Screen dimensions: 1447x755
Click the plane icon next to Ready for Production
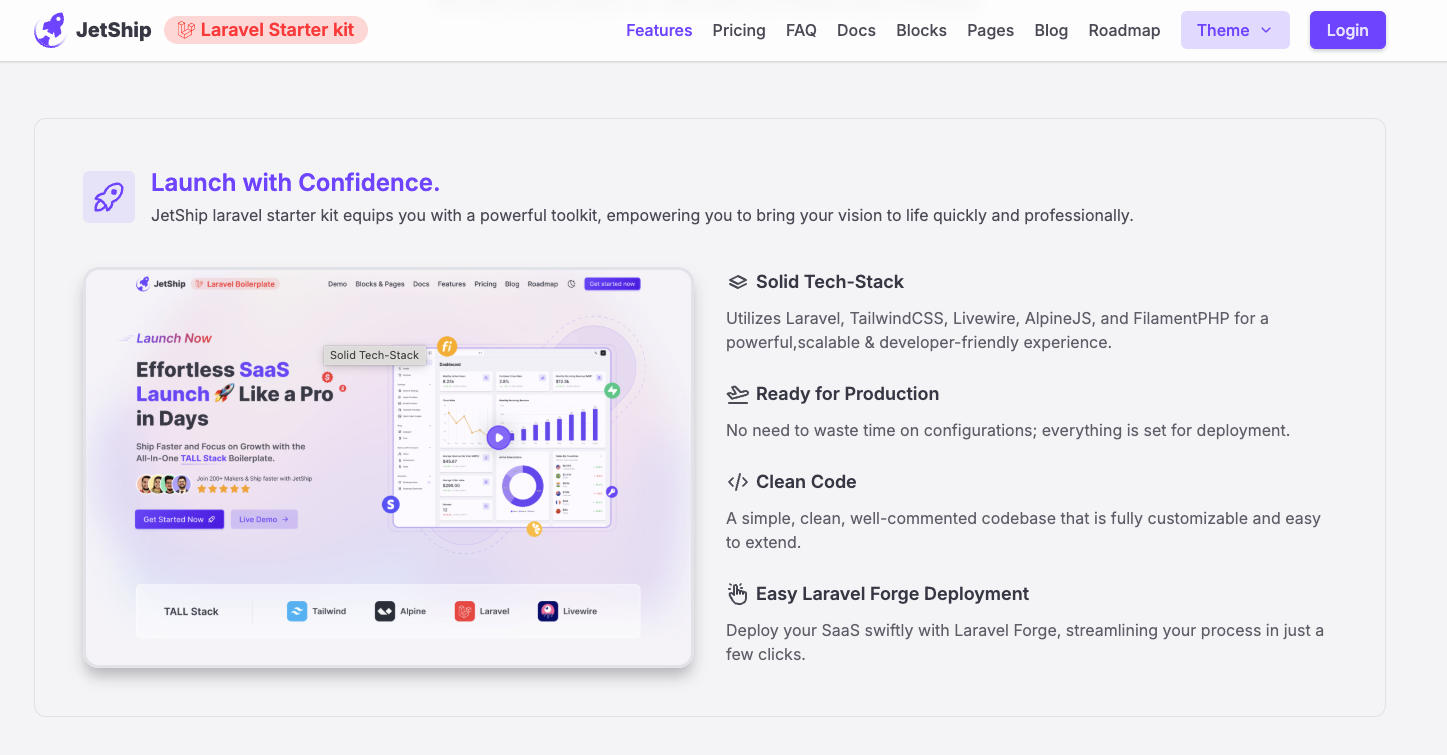click(738, 394)
